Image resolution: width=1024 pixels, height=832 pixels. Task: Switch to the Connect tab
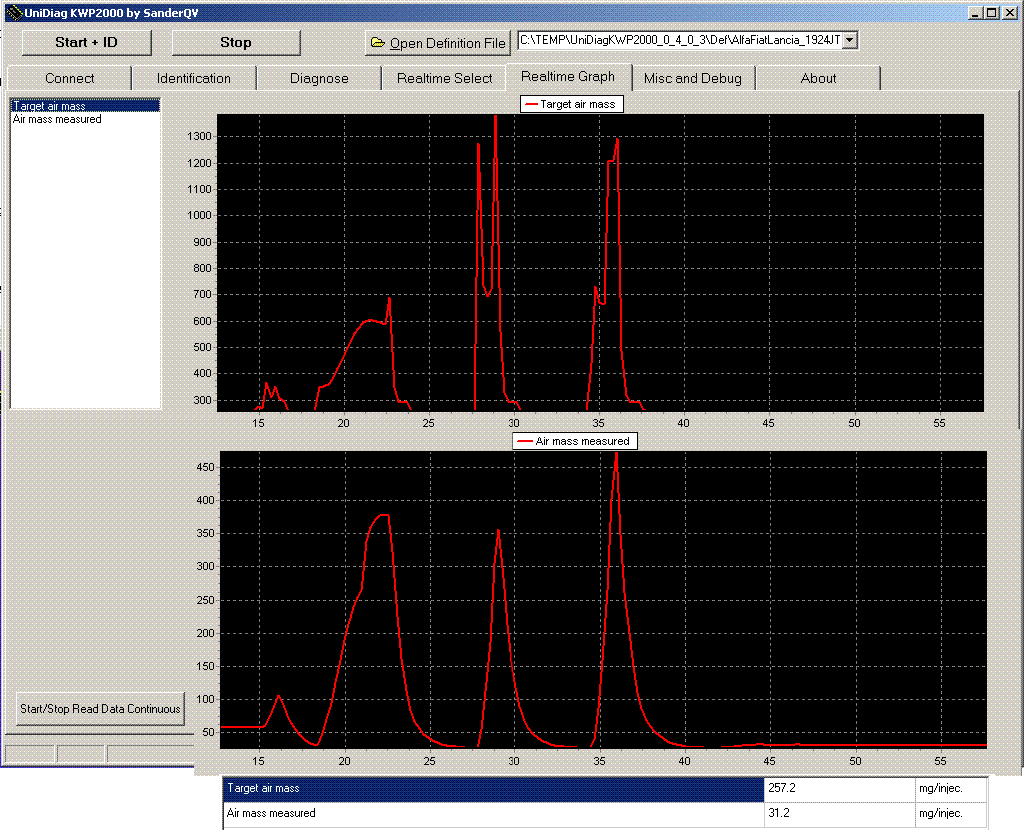pyautogui.click(x=69, y=78)
